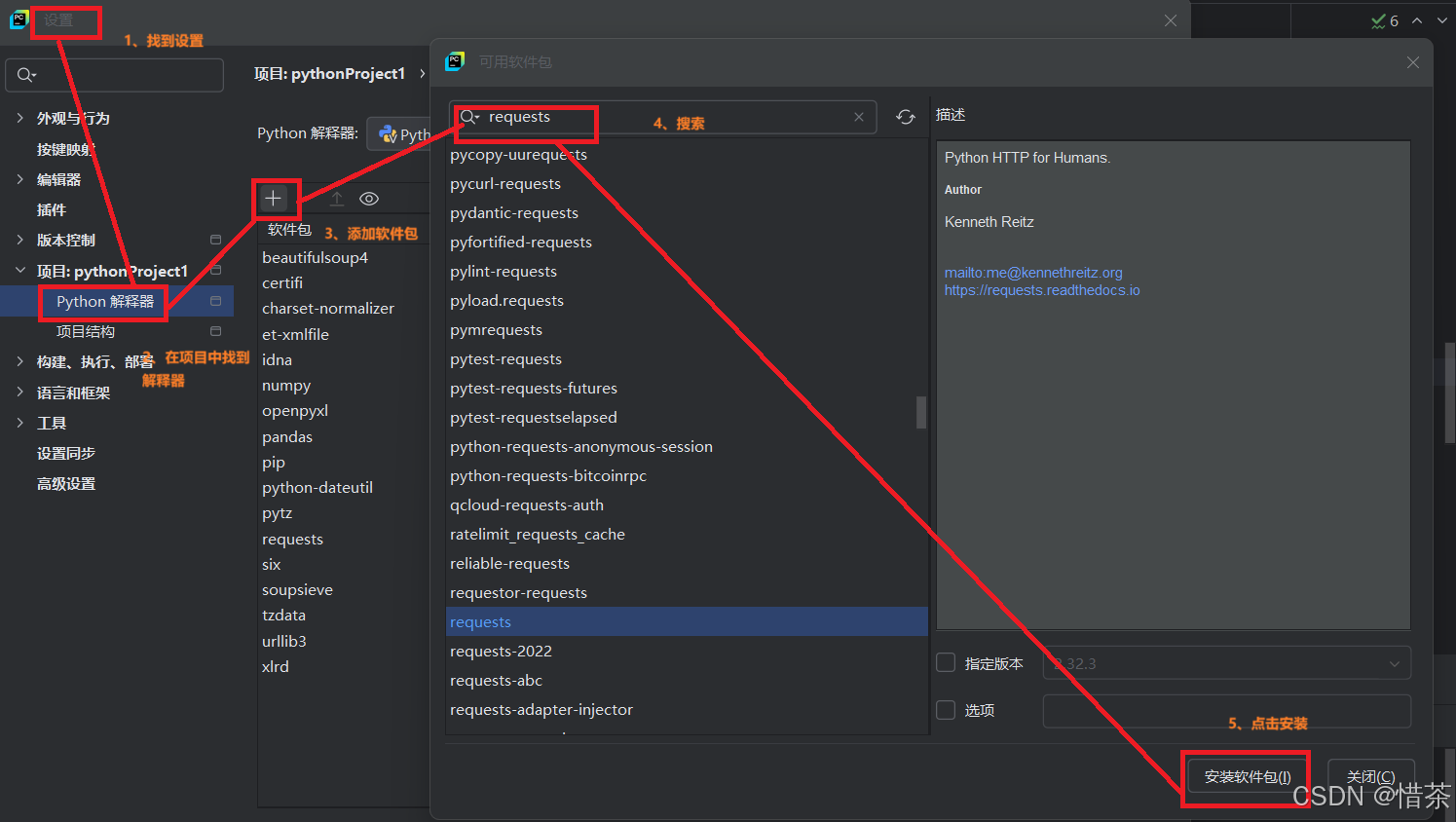
Task: Click the 选项 options text field
Action: point(1226,711)
